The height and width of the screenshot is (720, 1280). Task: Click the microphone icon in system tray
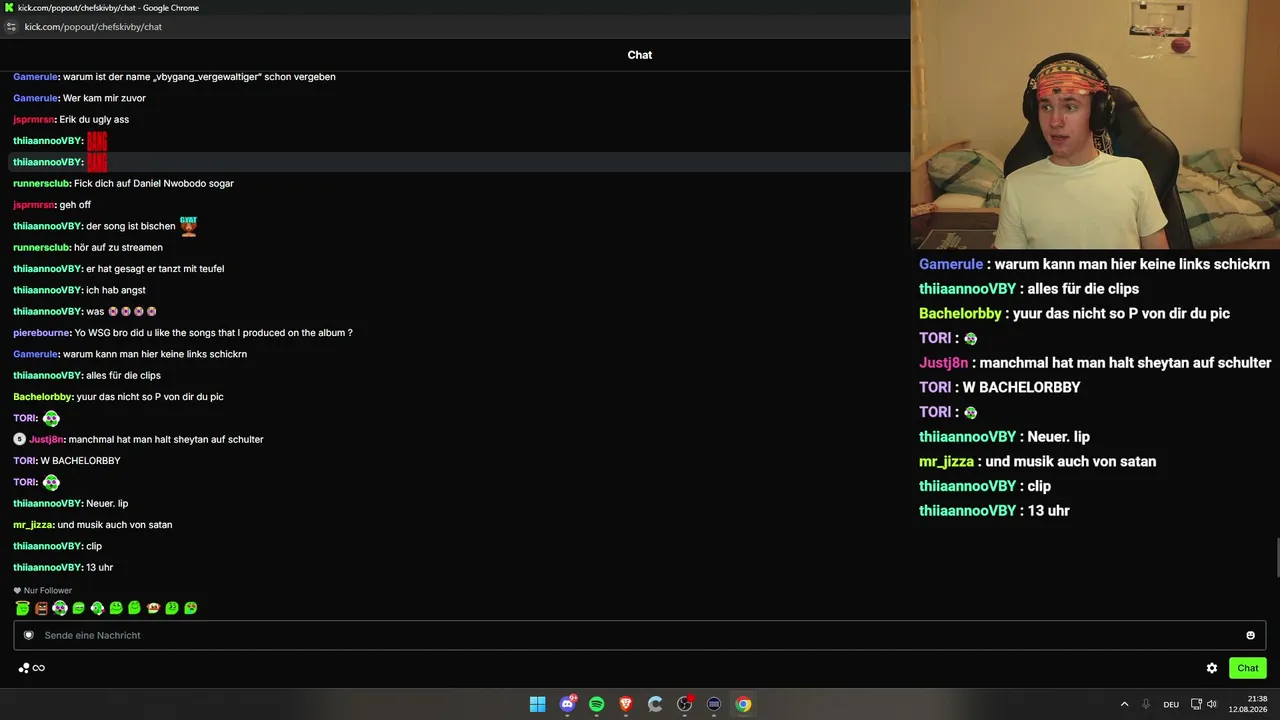[1146, 704]
